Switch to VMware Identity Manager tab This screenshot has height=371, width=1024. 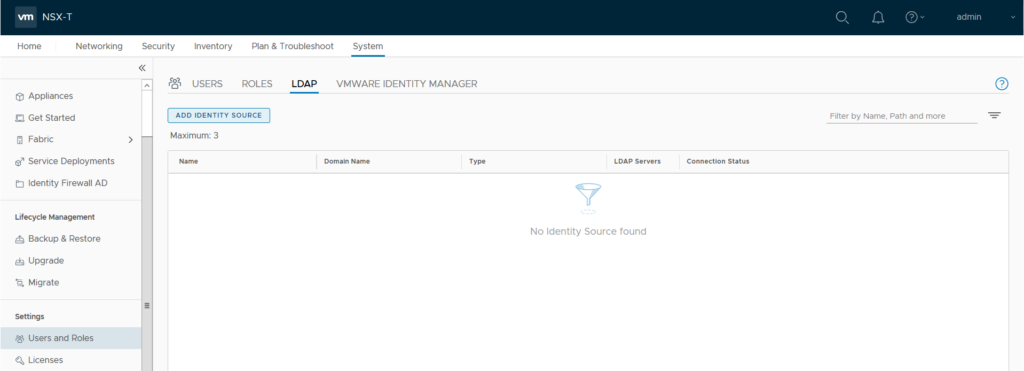(x=407, y=84)
